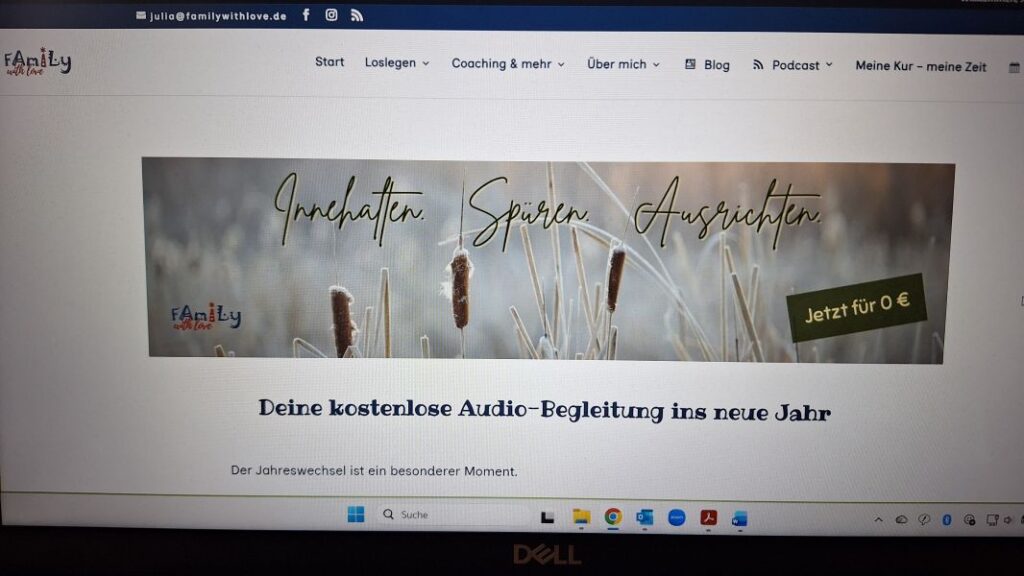Launch Adobe Acrobat from the taskbar
Image resolution: width=1024 pixels, height=576 pixels.
coord(708,518)
